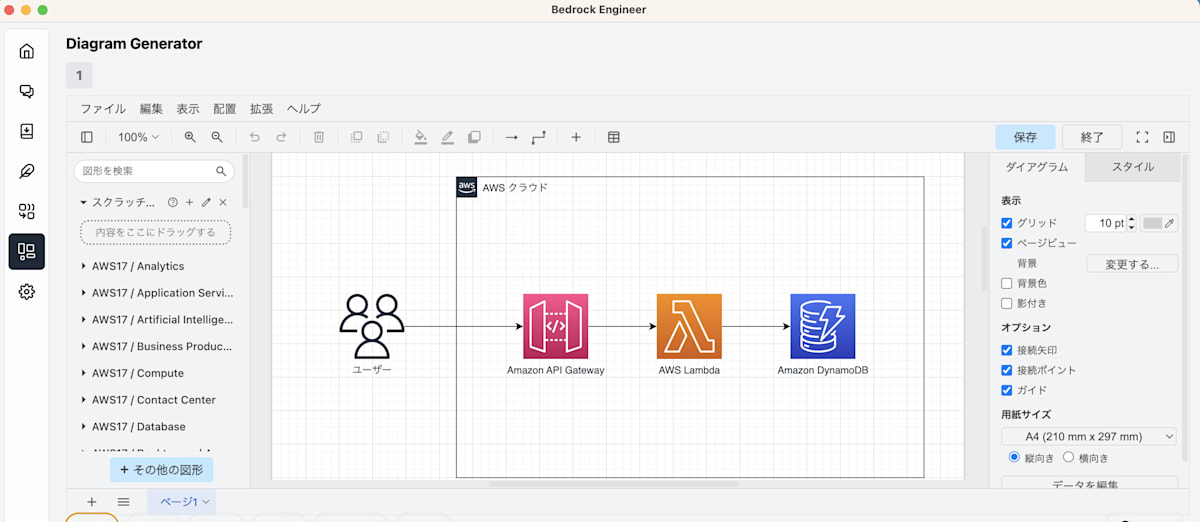The image size is (1200, 522).
Task: Select the Diagram Generator sidebar icon
Action: click(x=27, y=252)
